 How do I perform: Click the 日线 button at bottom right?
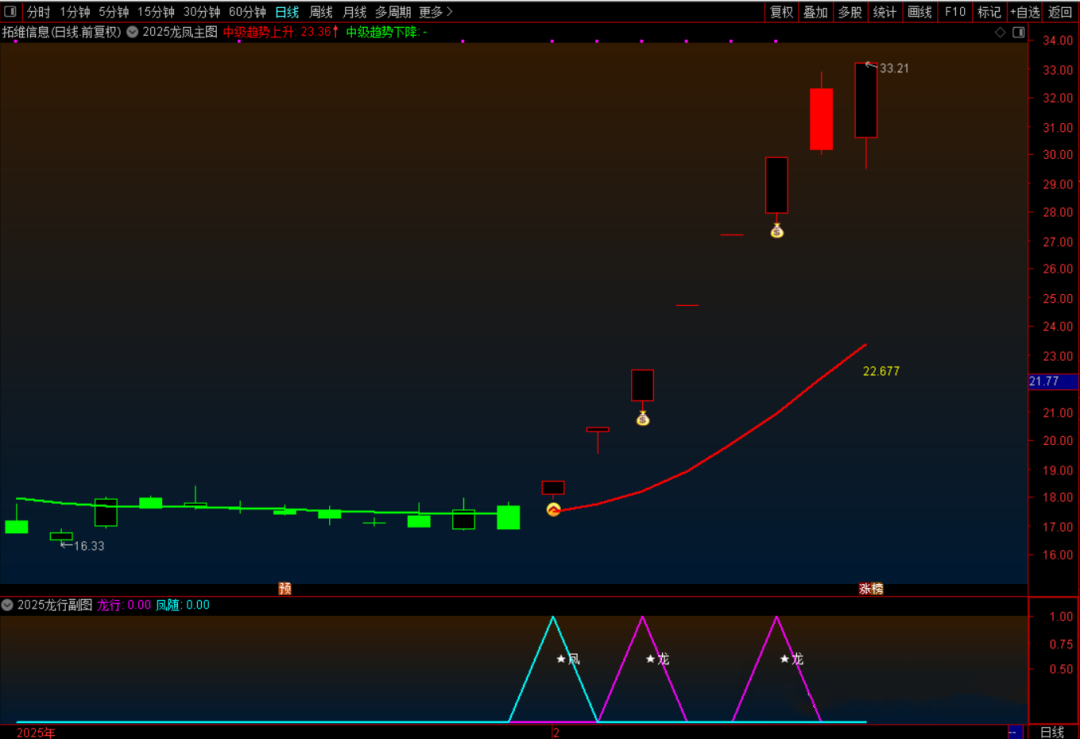click(x=1052, y=732)
